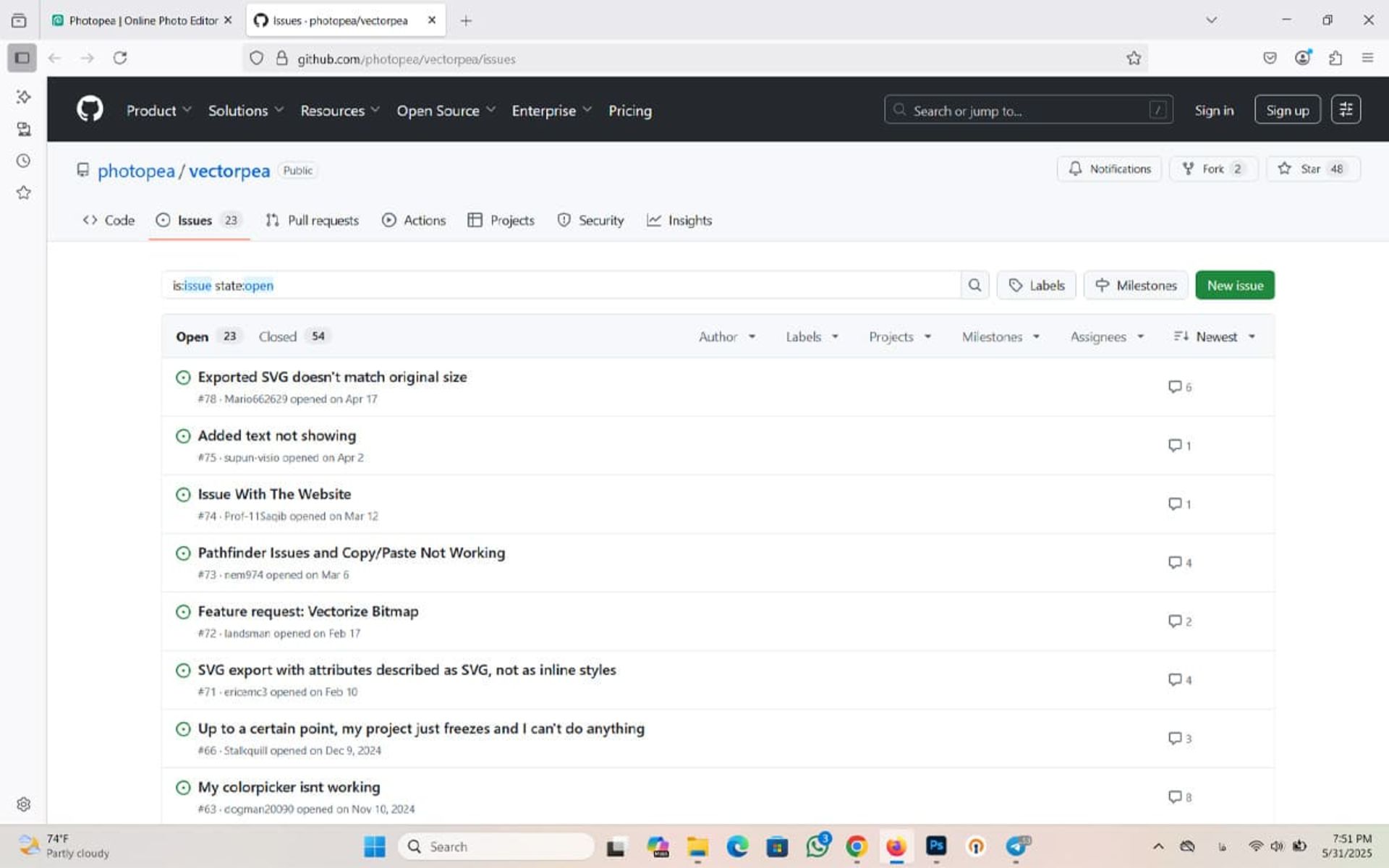Switch to the Photopea browser tab
The image size is (1389, 868).
tap(142, 20)
